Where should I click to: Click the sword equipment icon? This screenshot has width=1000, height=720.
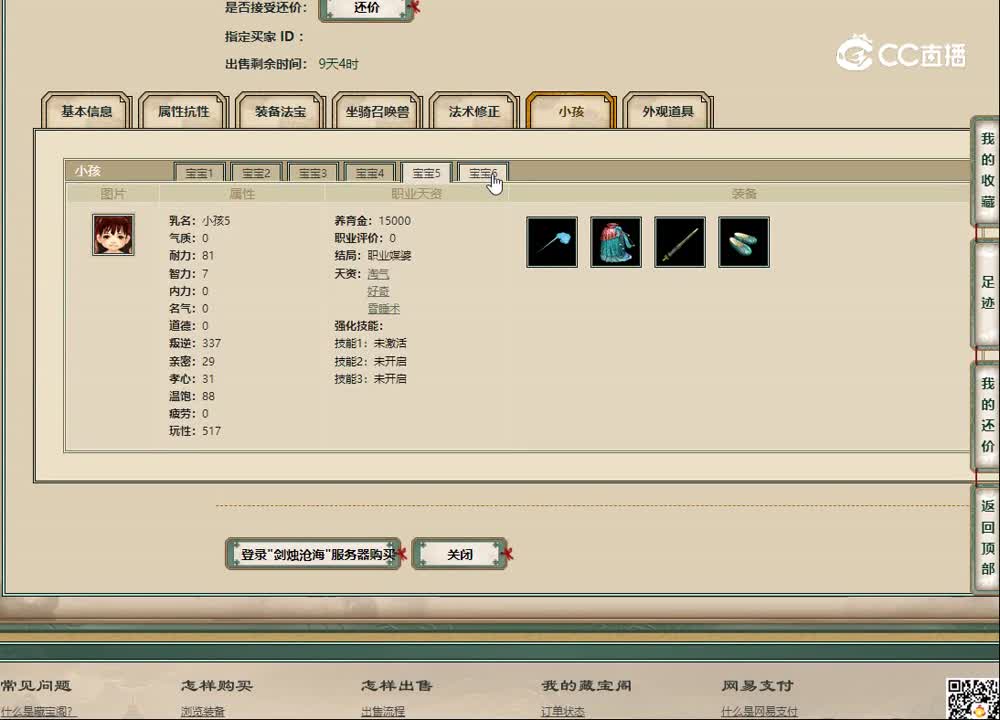pyautogui.click(x=680, y=242)
